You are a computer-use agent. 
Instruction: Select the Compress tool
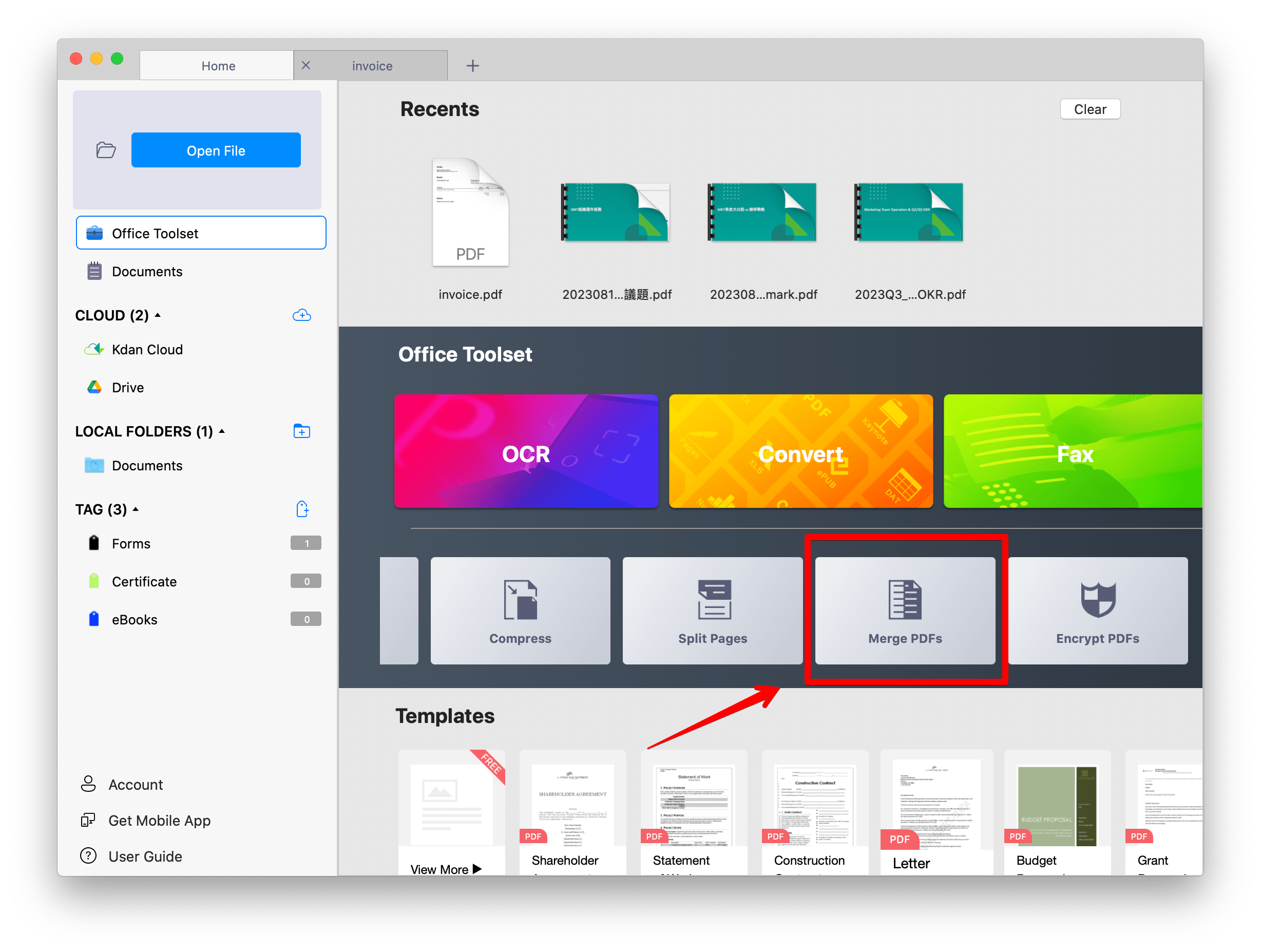point(520,611)
